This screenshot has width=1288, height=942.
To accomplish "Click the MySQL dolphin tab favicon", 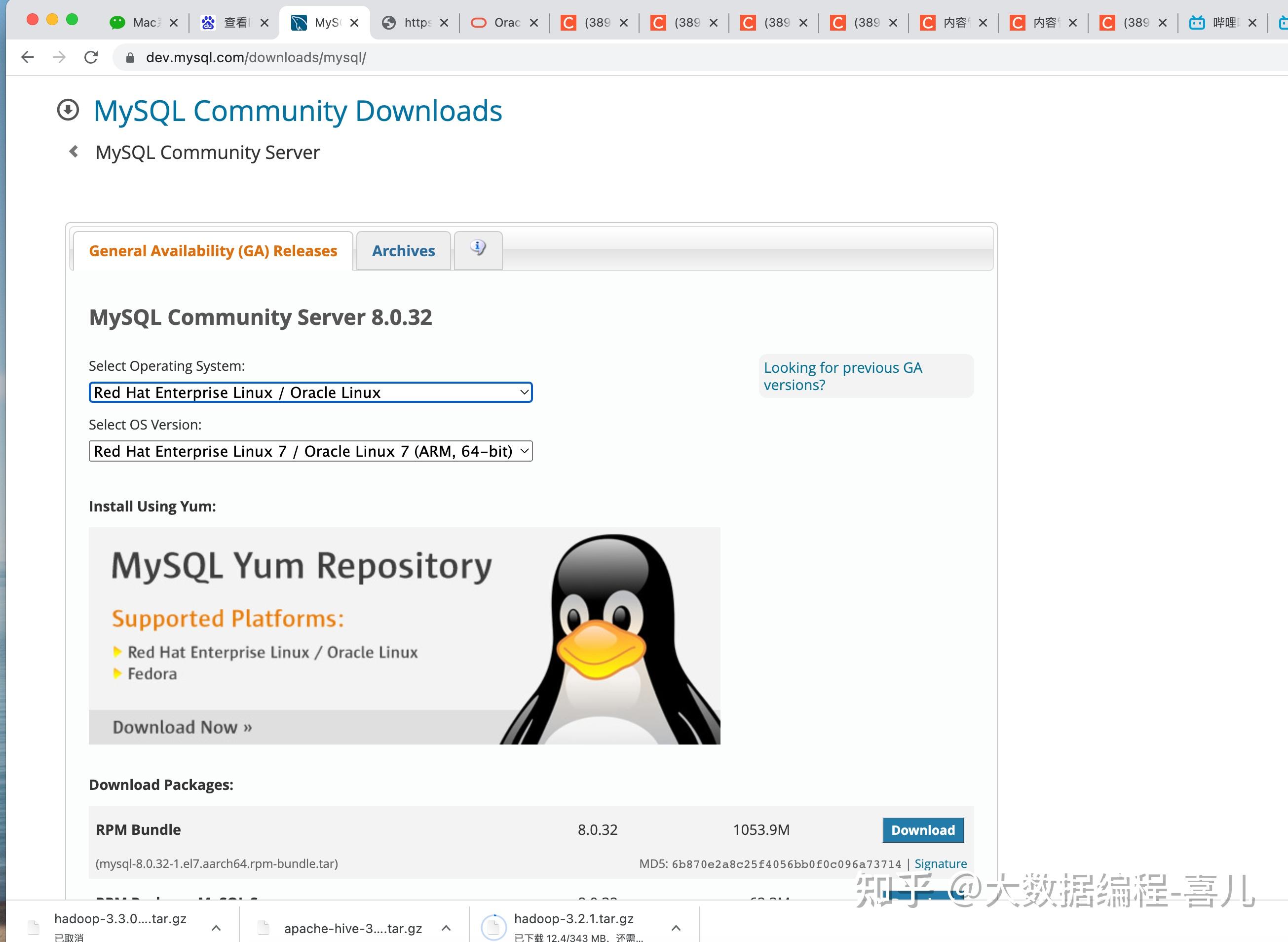I will [x=299, y=22].
